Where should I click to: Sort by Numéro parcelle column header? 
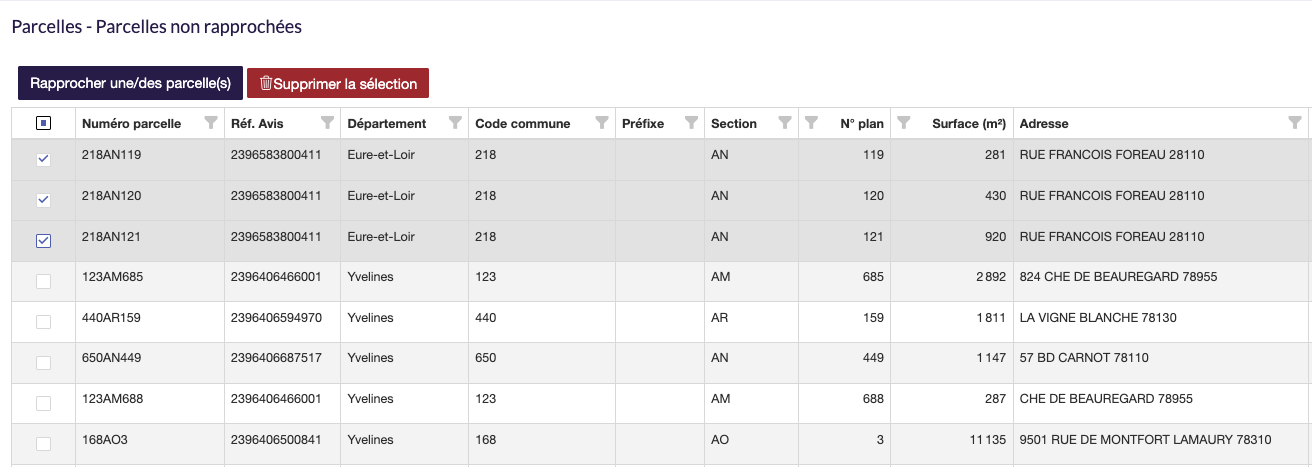132,124
